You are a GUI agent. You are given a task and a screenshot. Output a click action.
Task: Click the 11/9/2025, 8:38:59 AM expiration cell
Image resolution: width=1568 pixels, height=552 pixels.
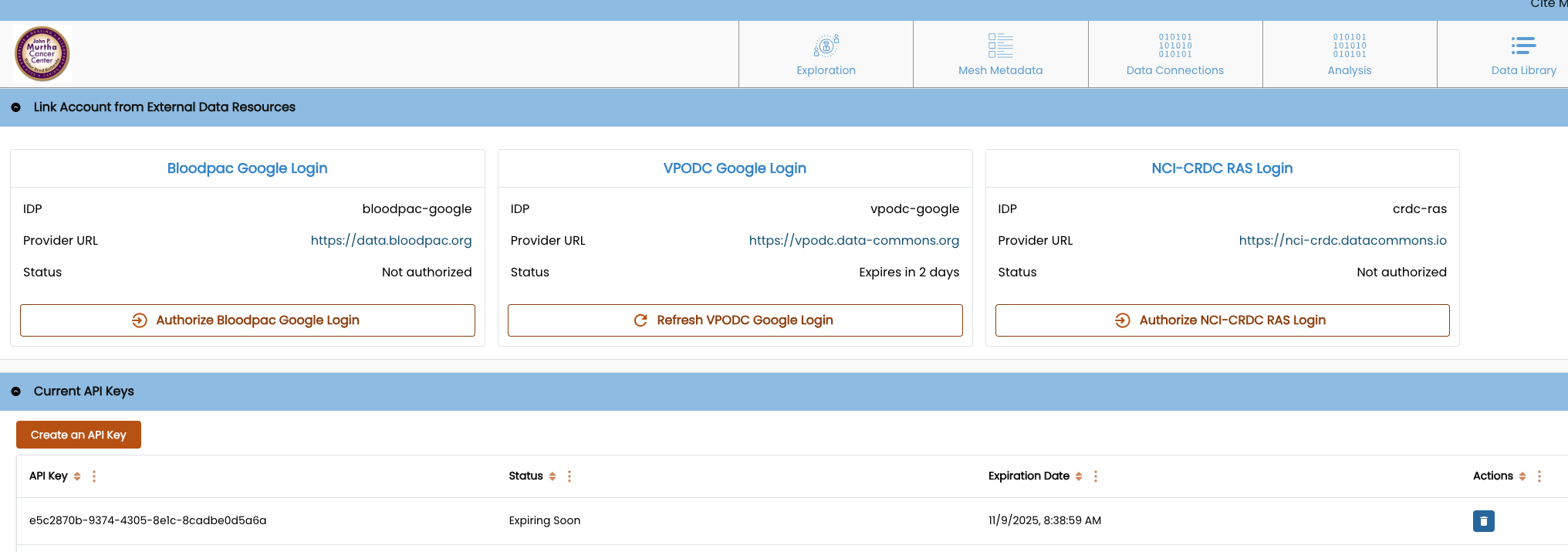click(1045, 520)
